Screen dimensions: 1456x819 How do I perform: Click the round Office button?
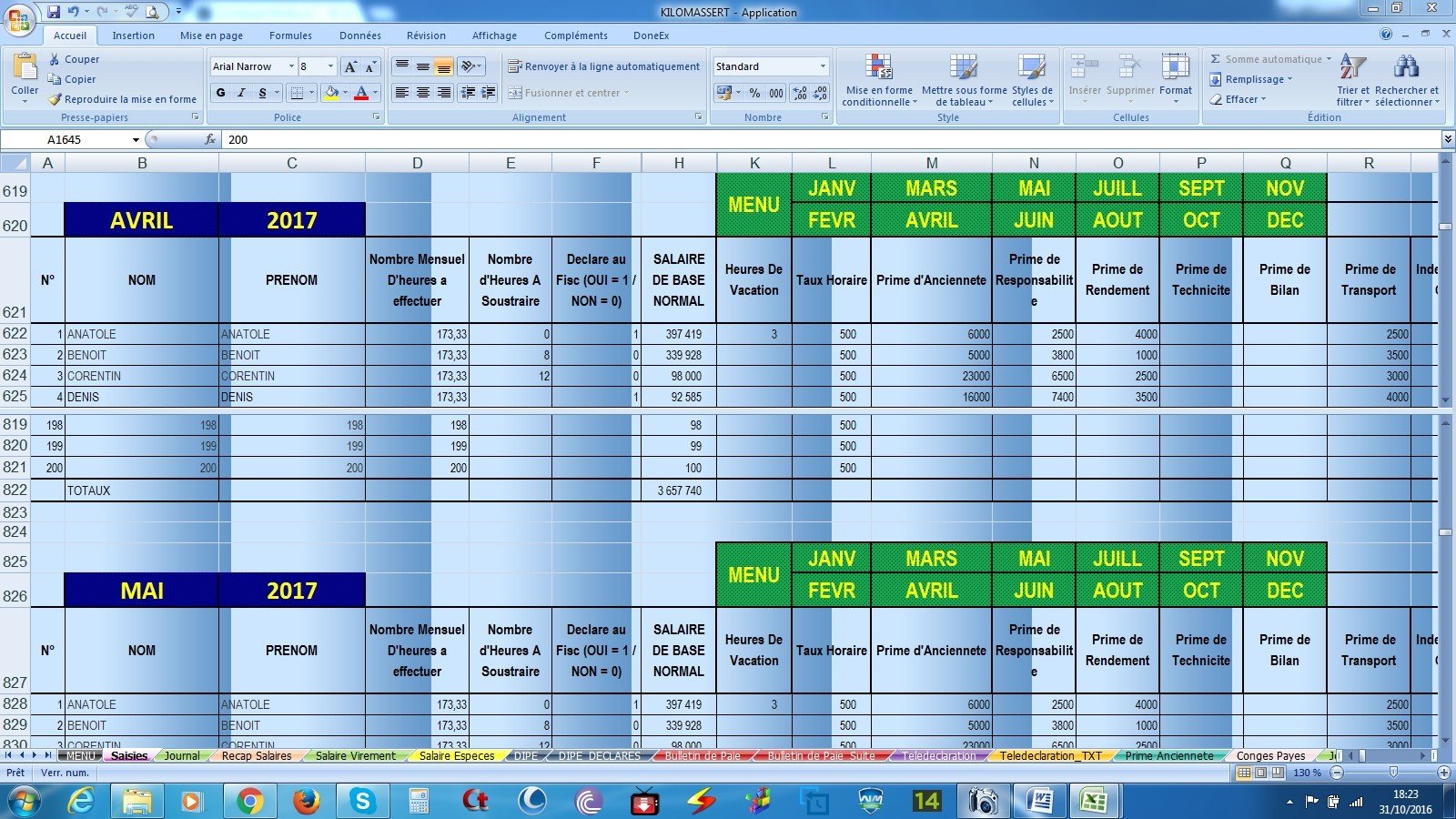20,19
